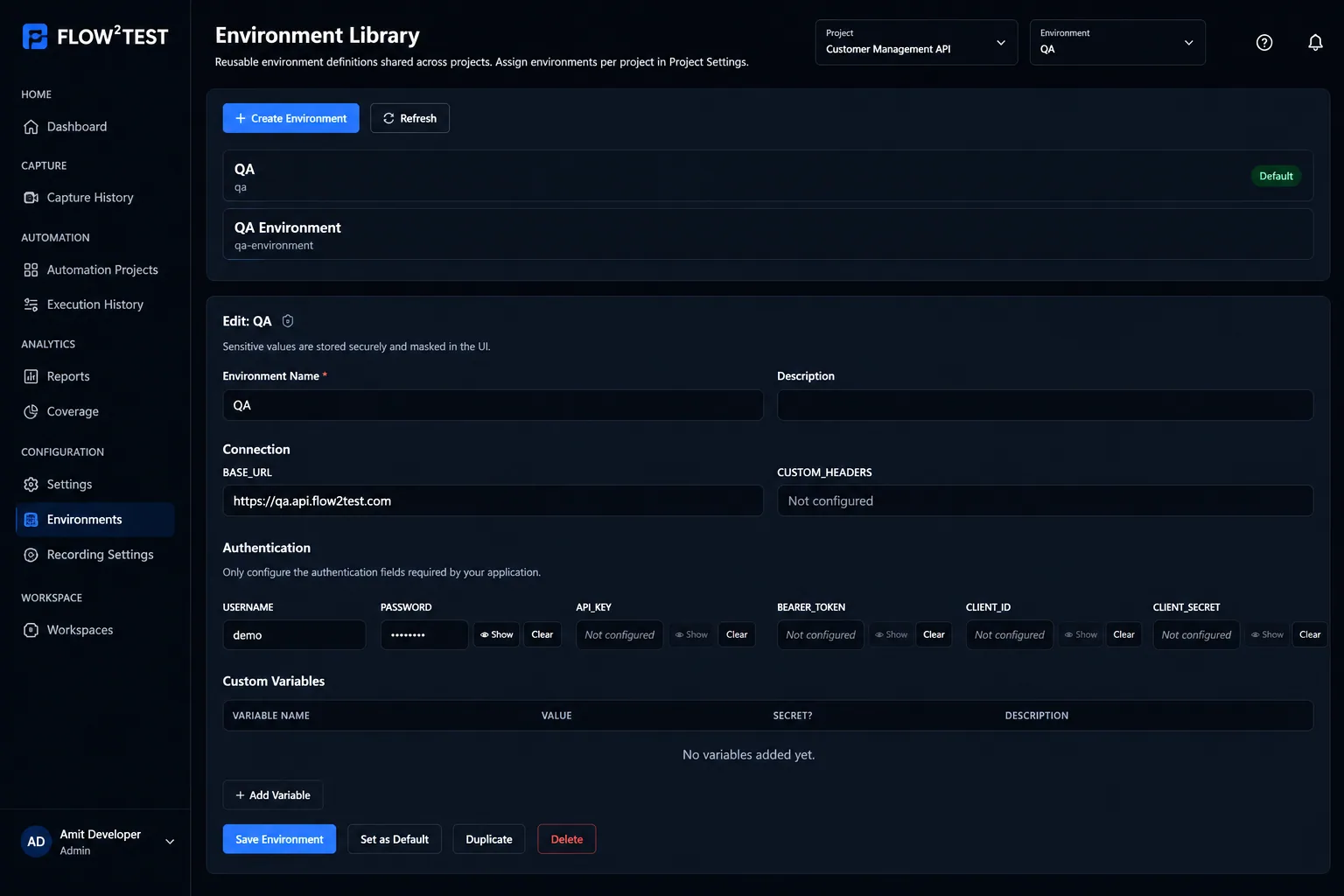
Task: Click the Flow2Test logo icon
Action: [x=35, y=37]
